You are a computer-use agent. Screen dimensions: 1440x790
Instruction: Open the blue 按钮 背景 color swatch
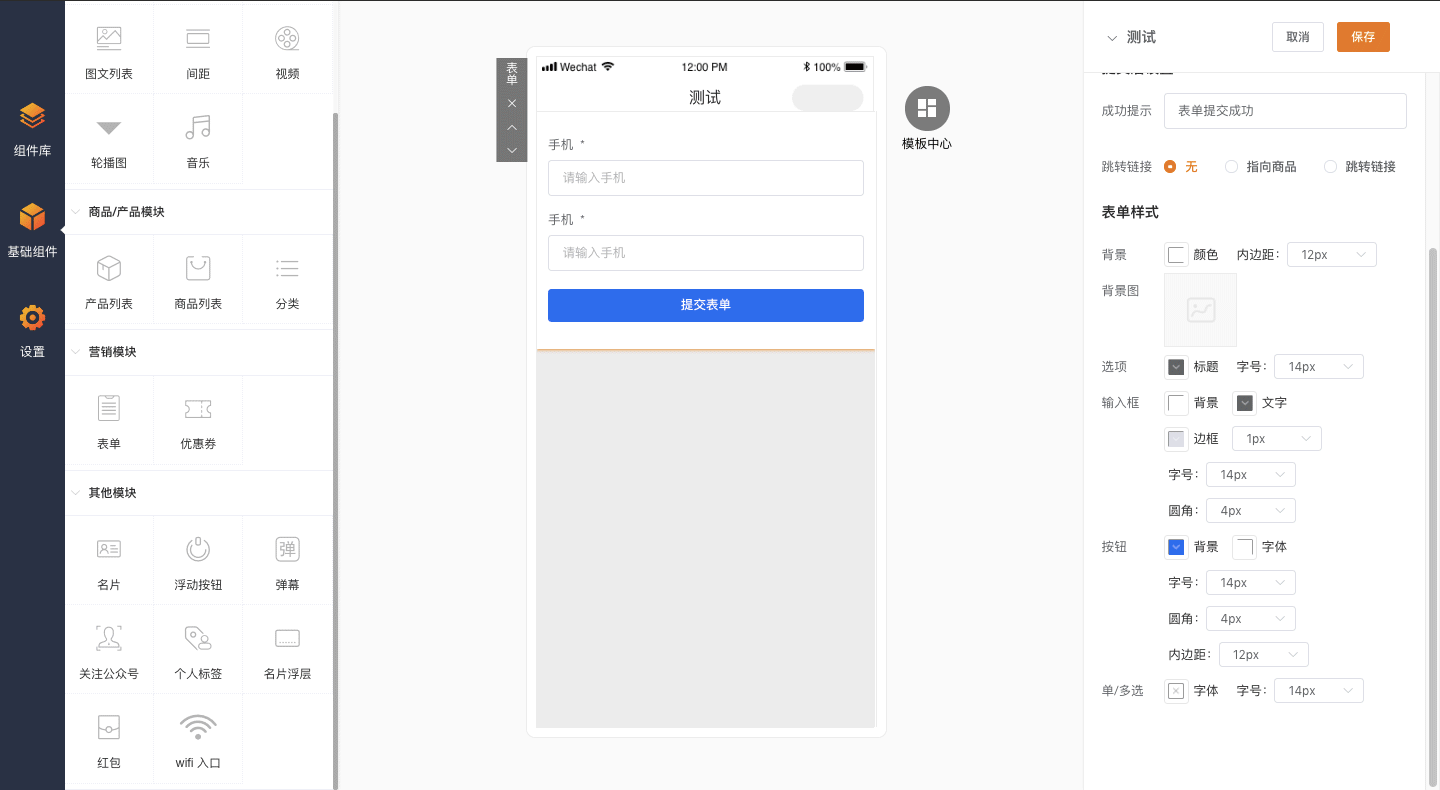coord(1176,547)
